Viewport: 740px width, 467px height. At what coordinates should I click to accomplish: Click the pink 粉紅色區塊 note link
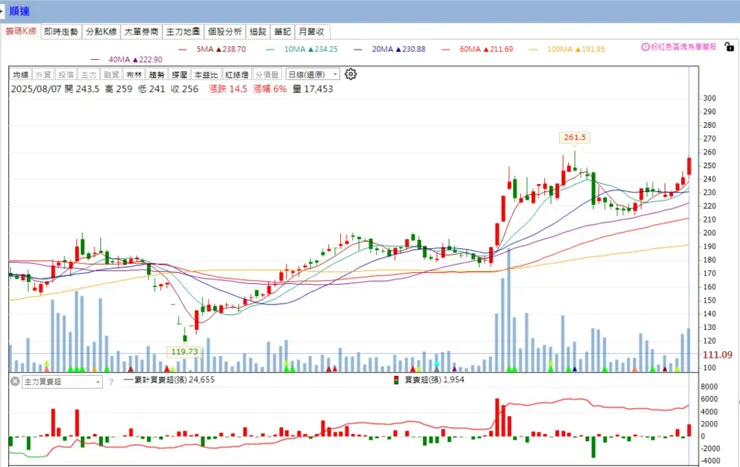coord(683,47)
